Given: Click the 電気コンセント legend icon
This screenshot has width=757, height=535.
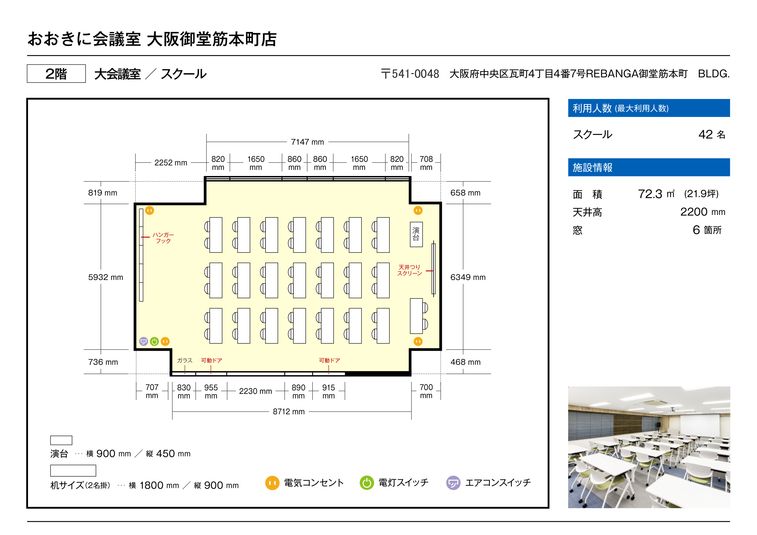Looking at the screenshot, I should click(272, 482).
